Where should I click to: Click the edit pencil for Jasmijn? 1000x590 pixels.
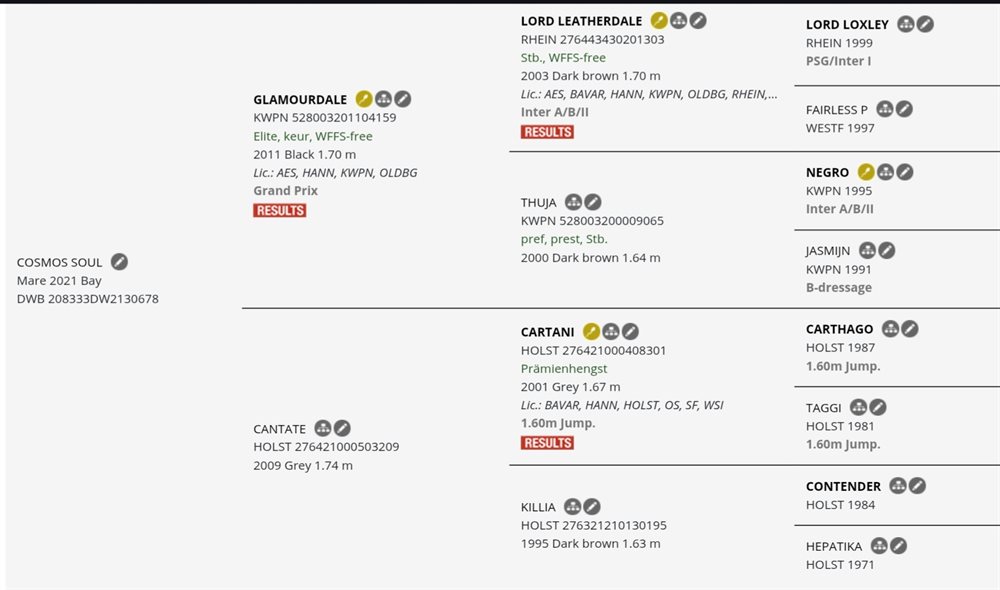click(x=887, y=250)
